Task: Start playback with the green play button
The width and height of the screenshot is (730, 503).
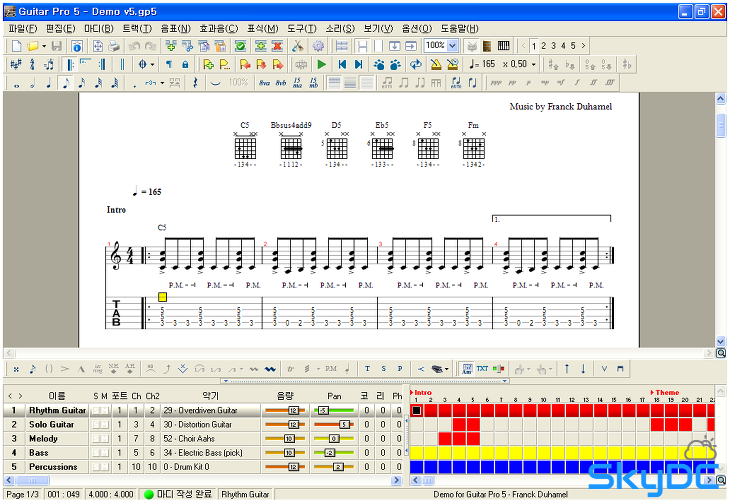Action: tap(321, 64)
